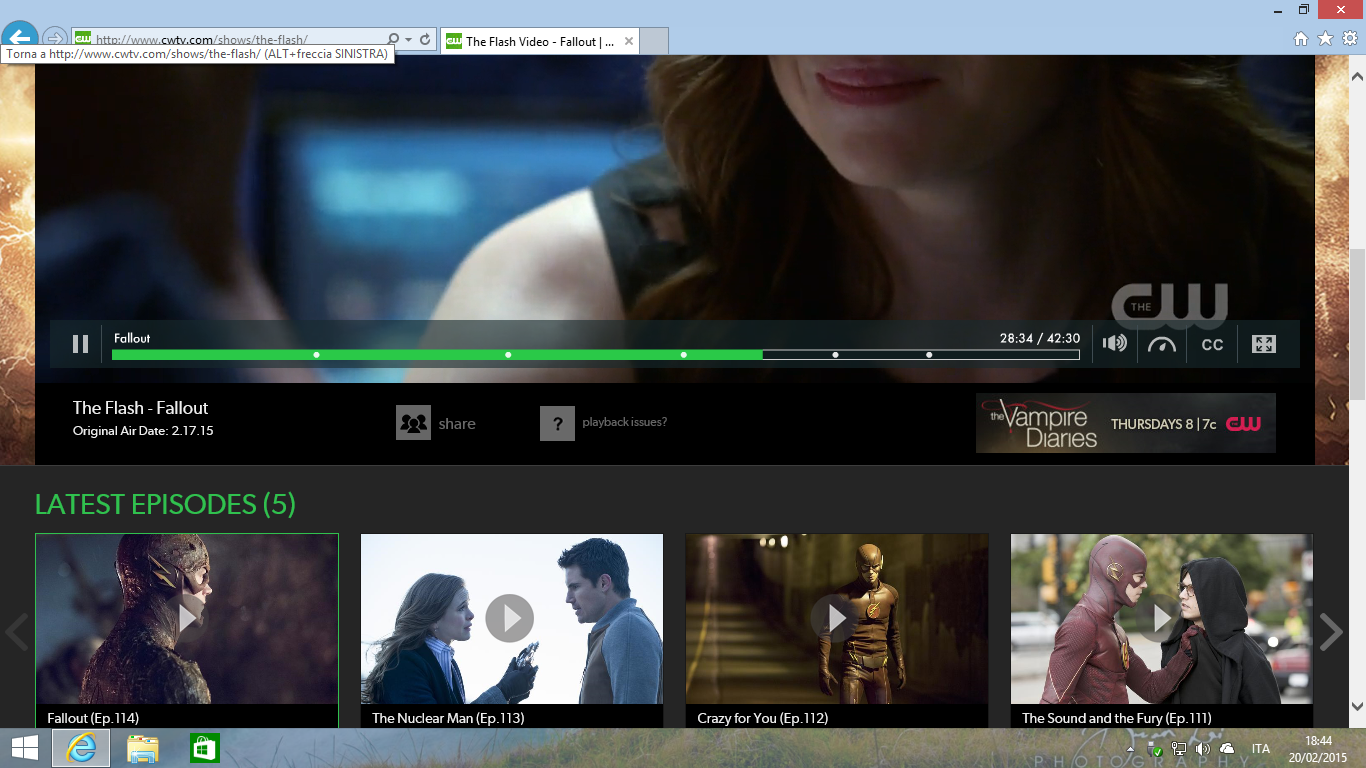This screenshot has width=1366, height=768.
Task: Open the video quality speedometer icon
Action: click(x=1162, y=344)
